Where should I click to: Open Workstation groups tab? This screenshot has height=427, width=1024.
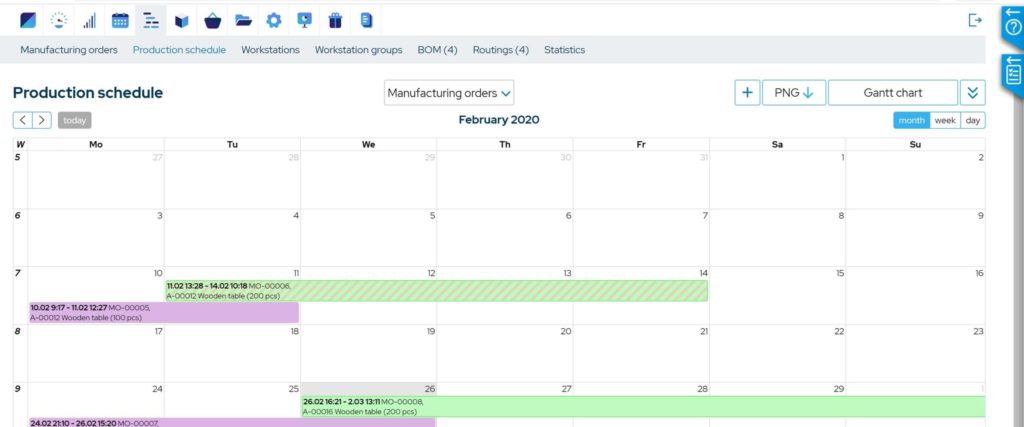pyautogui.click(x=359, y=50)
